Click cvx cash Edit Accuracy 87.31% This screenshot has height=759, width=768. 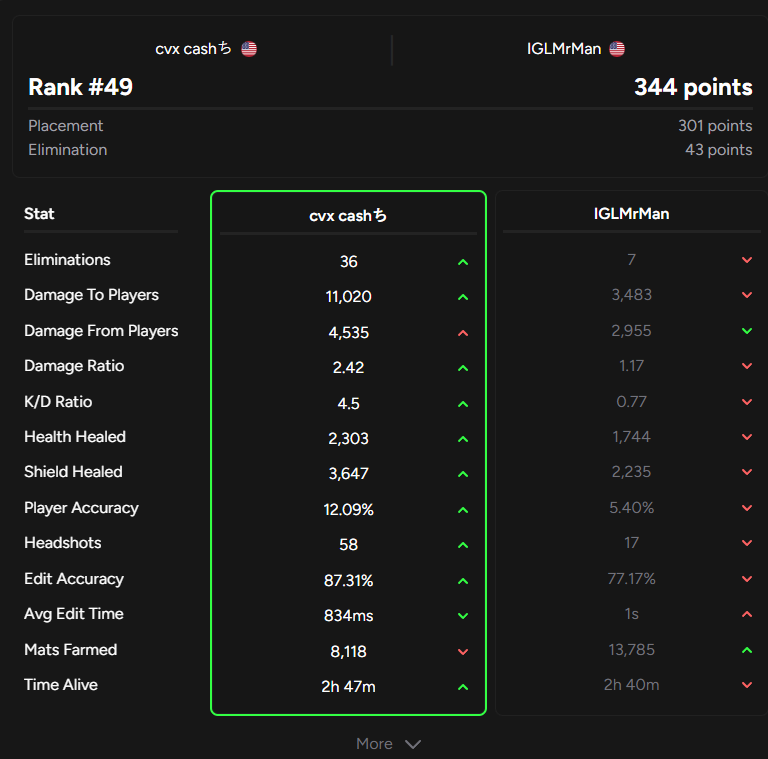tap(348, 581)
